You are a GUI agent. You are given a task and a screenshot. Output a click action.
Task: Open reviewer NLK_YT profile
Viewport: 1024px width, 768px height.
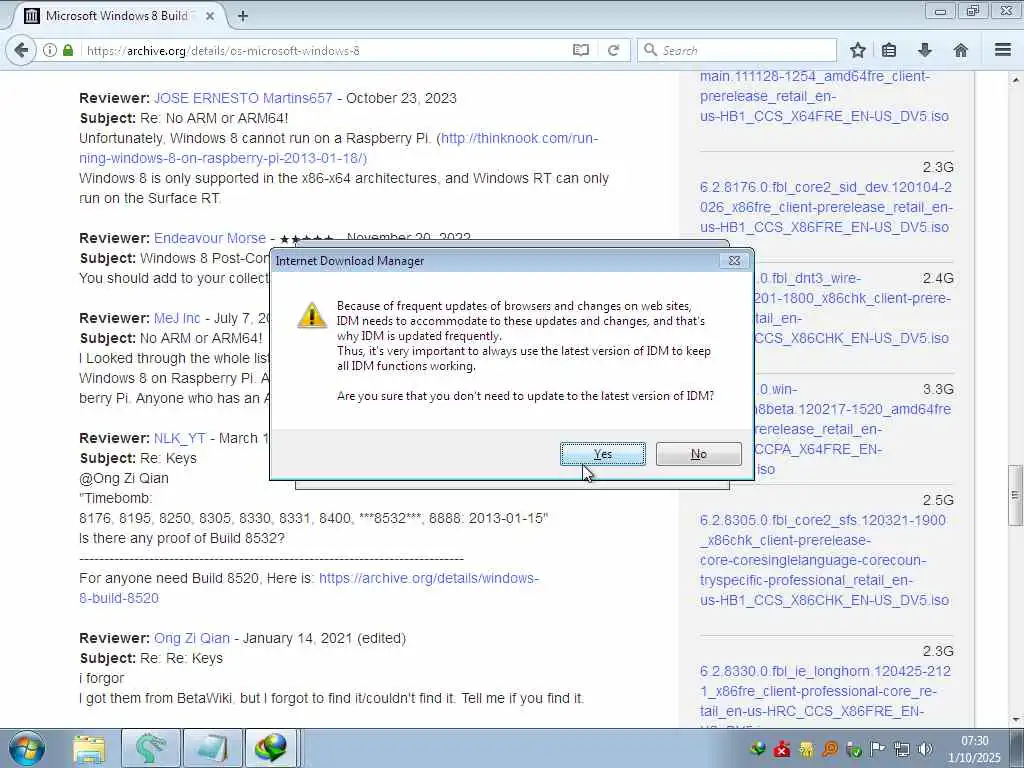click(x=180, y=438)
